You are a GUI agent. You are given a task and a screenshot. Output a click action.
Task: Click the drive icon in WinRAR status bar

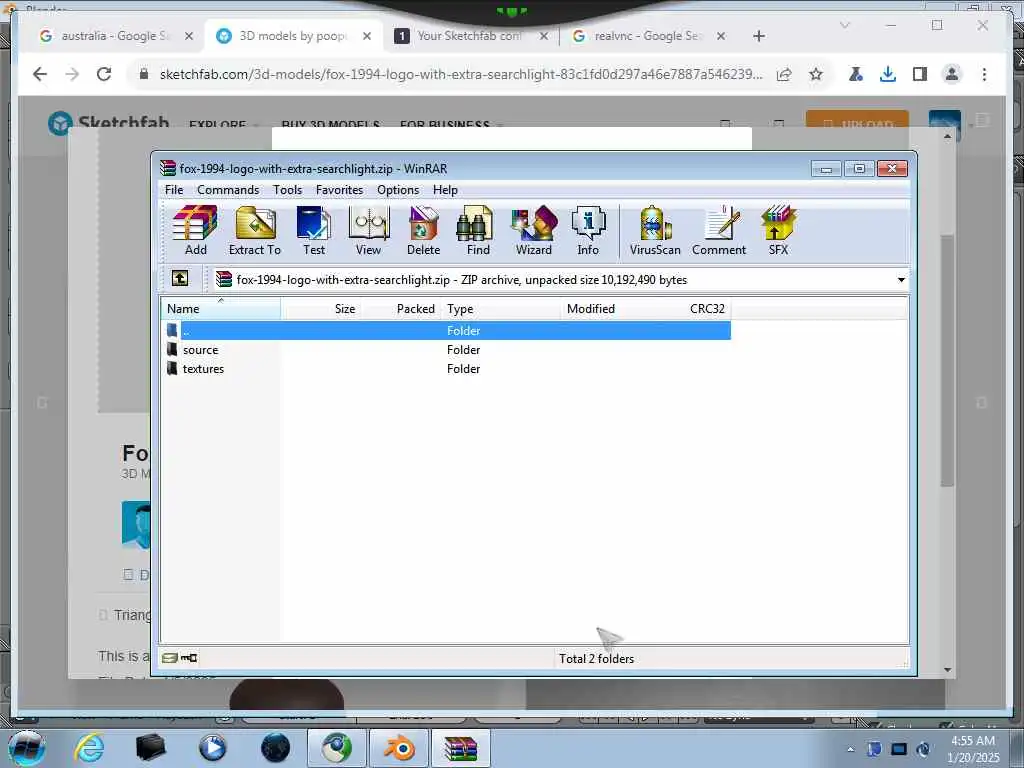170,658
